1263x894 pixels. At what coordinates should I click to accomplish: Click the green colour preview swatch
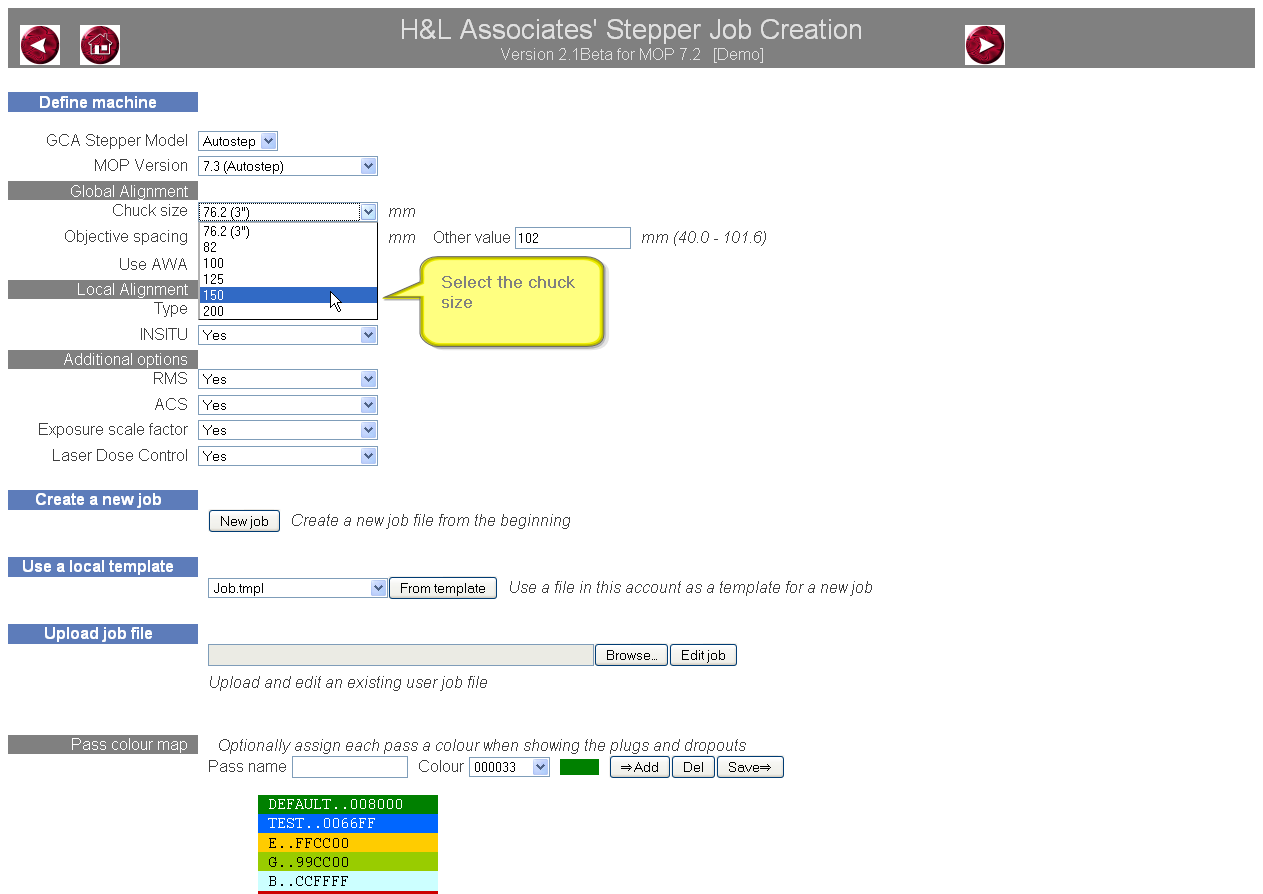coord(579,767)
